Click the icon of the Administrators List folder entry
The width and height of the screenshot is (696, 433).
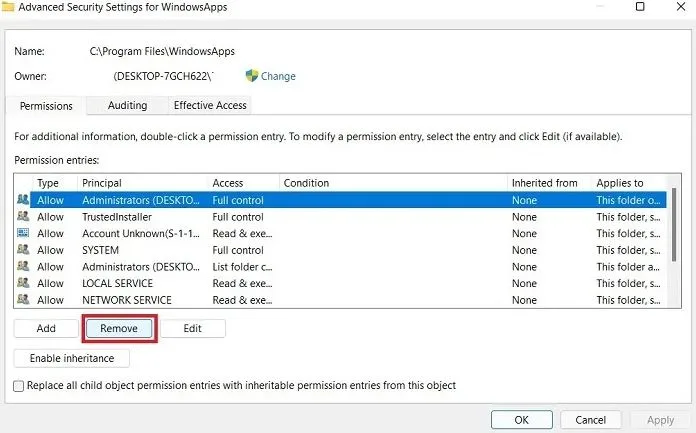pyautogui.click(x=23, y=266)
